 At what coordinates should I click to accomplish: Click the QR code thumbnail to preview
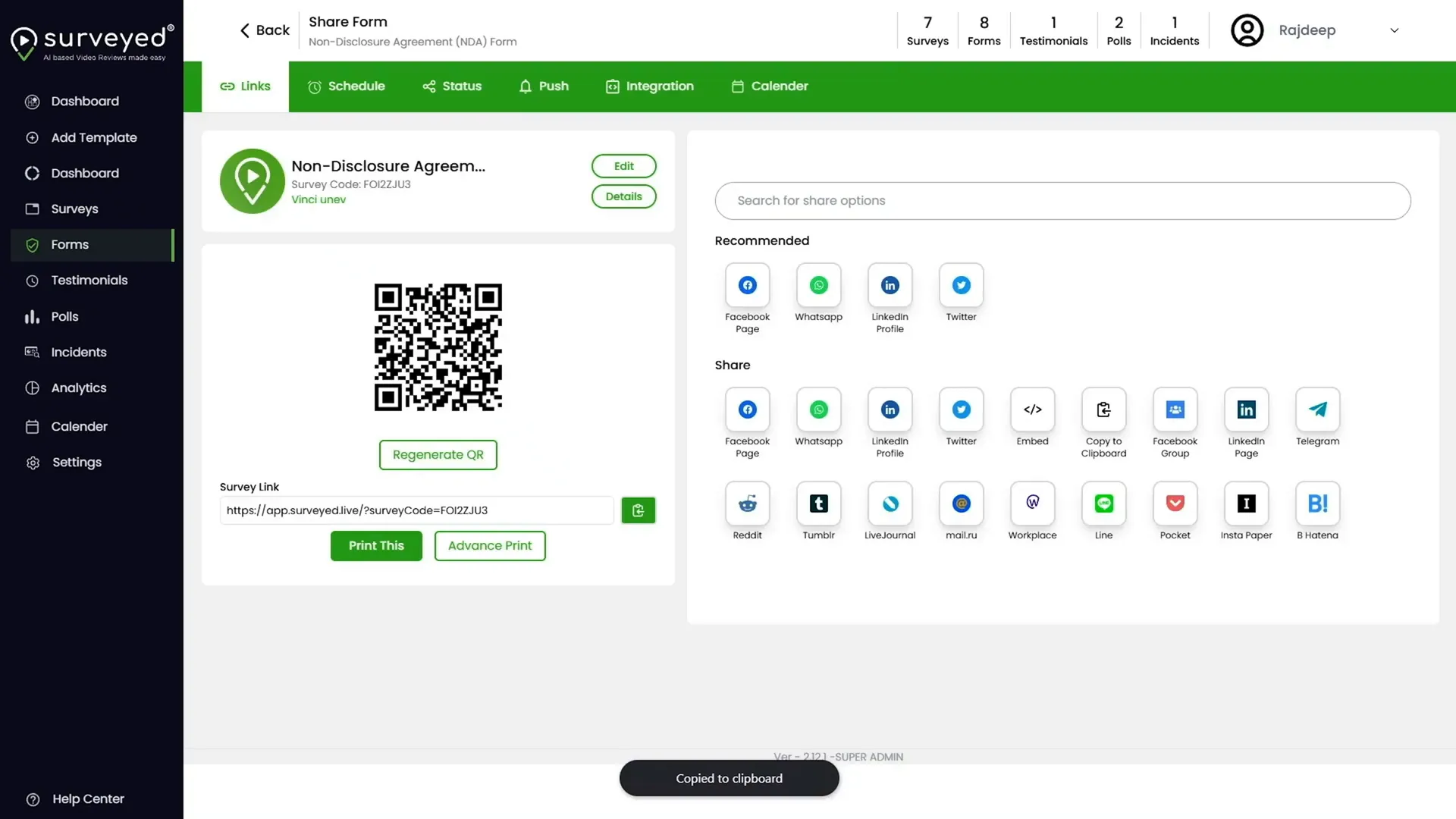click(x=438, y=346)
